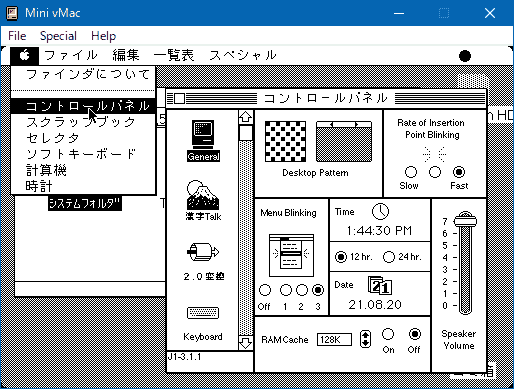Viewport: 514px width, 389px height.
Task: Set insertion point blinking to Fast
Action: click(x=459, y=172)
